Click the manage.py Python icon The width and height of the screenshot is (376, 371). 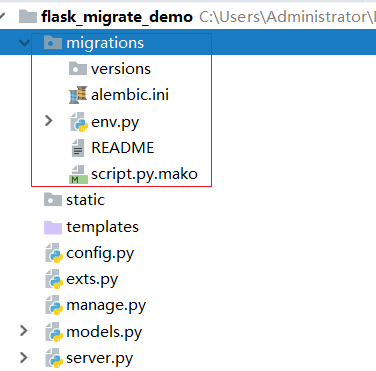click(54, 305)
